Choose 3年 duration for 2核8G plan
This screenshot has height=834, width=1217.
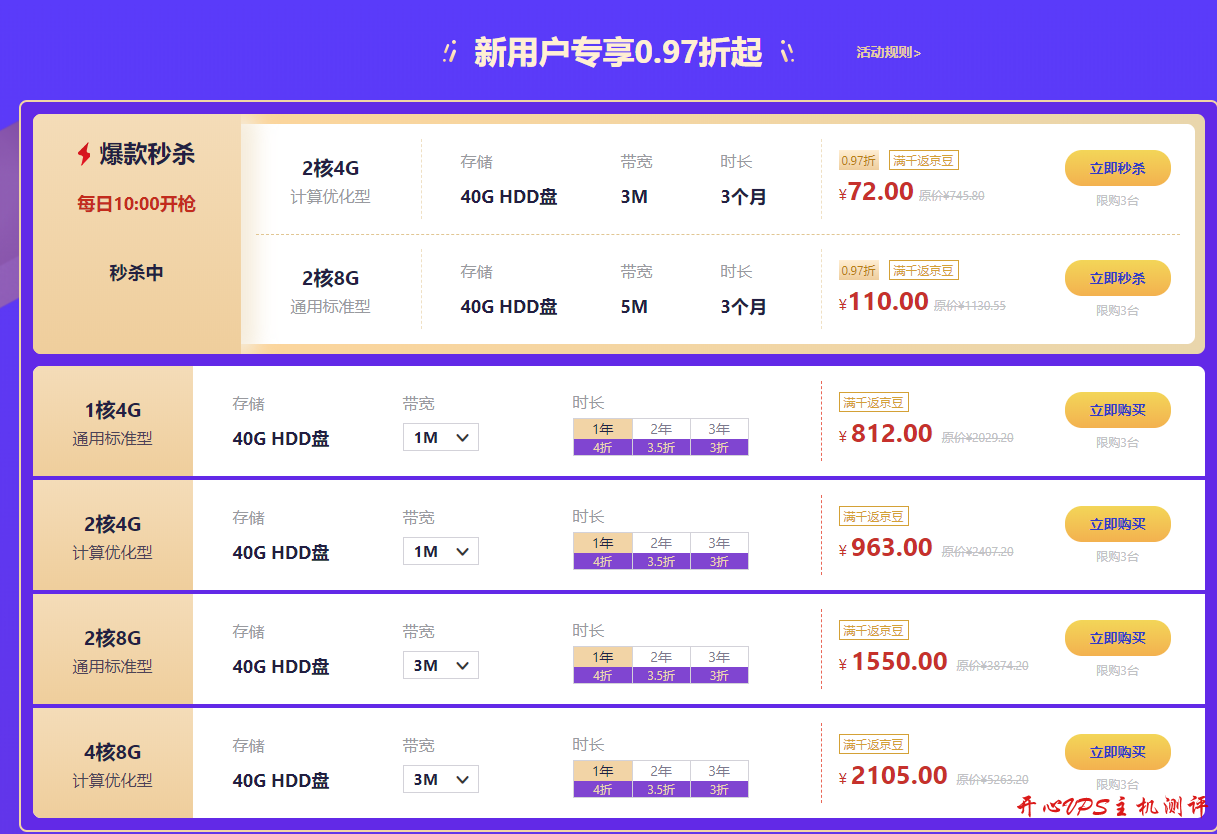(719, 657)
